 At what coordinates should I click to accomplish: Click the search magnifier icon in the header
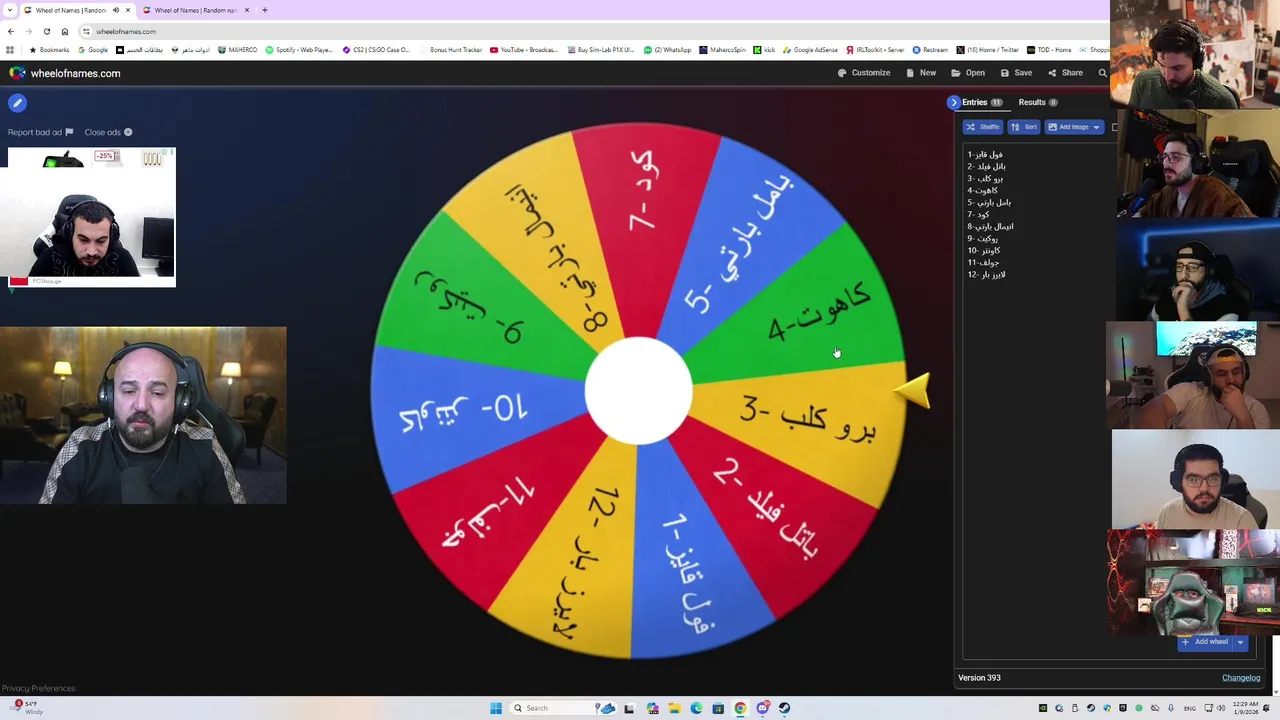1102,73
